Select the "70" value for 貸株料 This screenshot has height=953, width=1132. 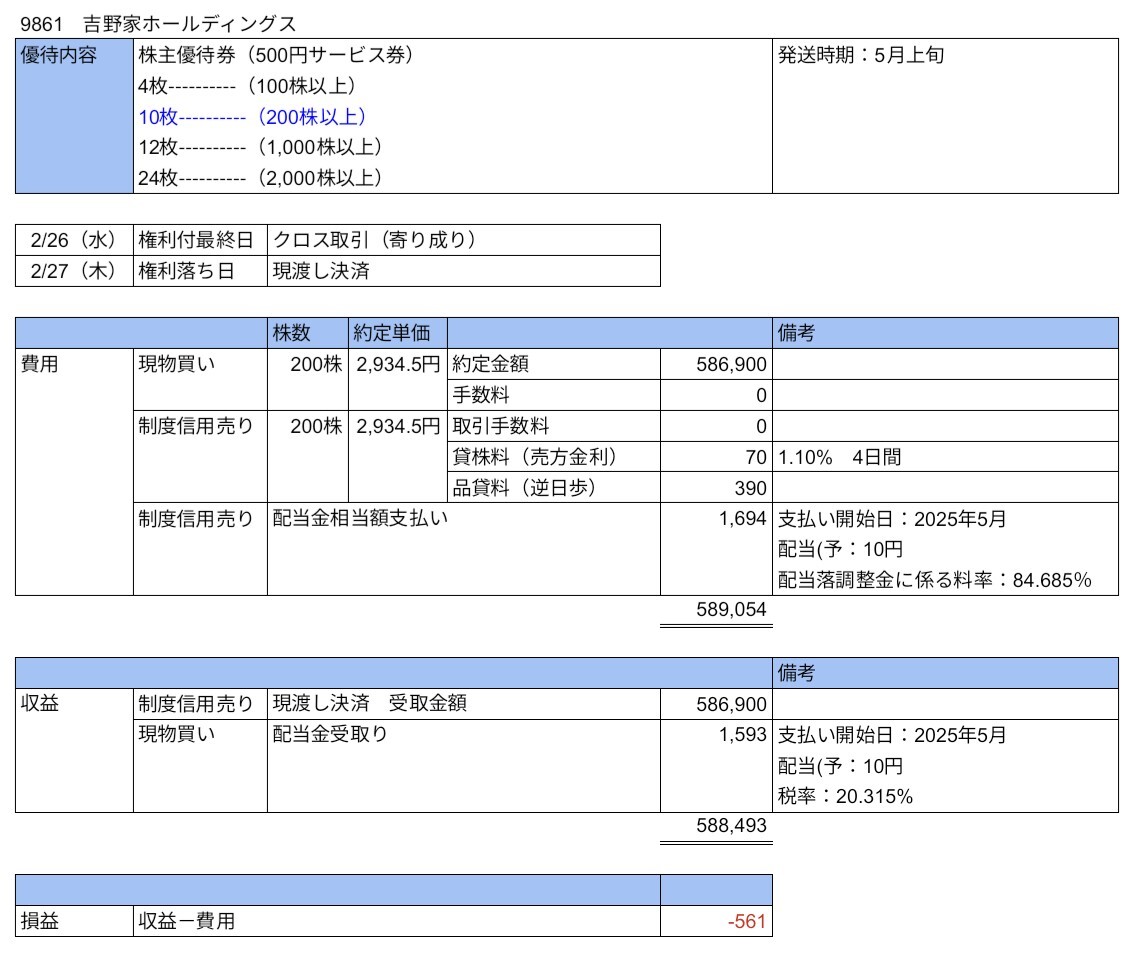756,457
